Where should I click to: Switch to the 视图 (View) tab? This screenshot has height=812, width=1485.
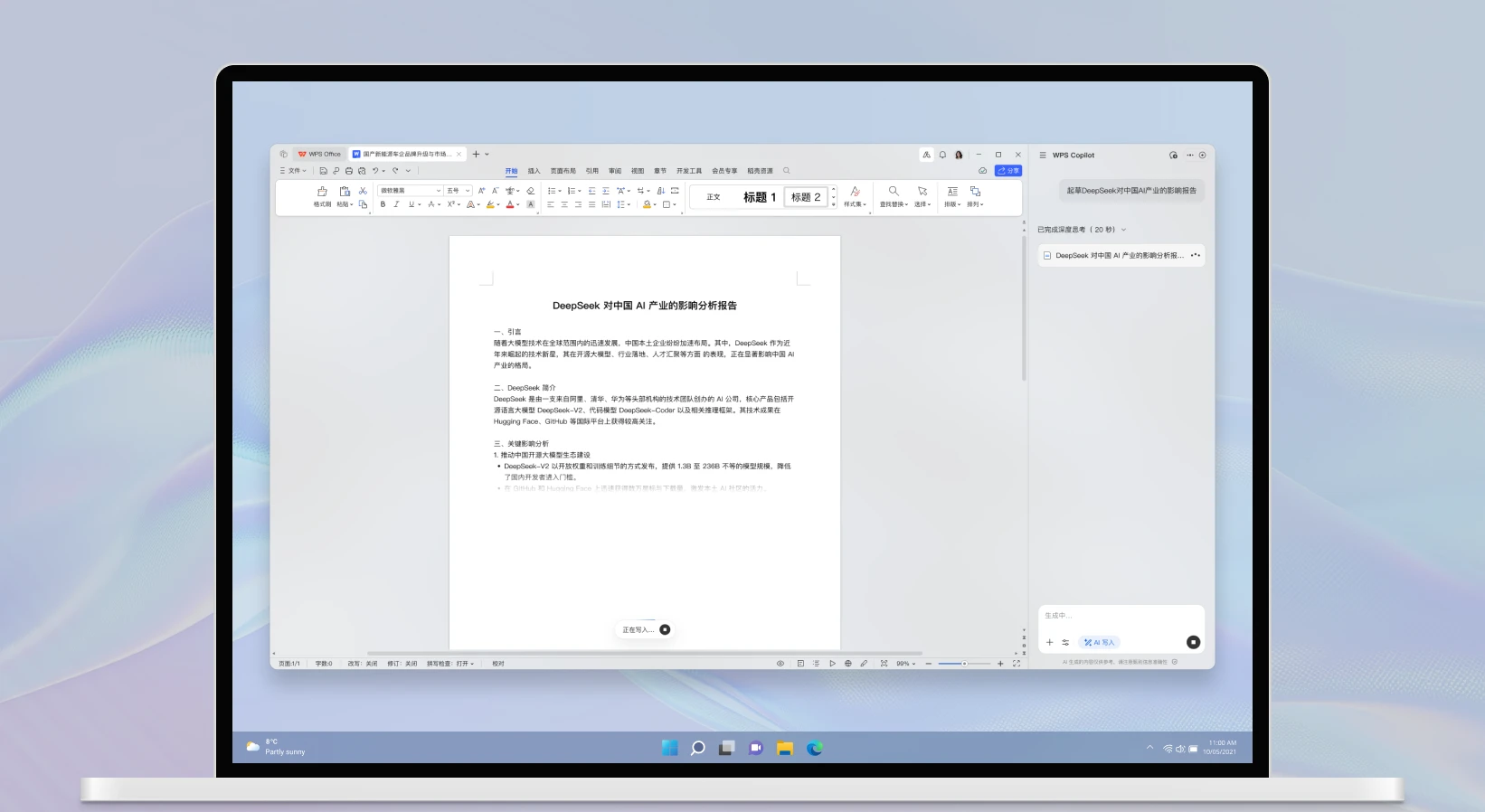[638, 171]
